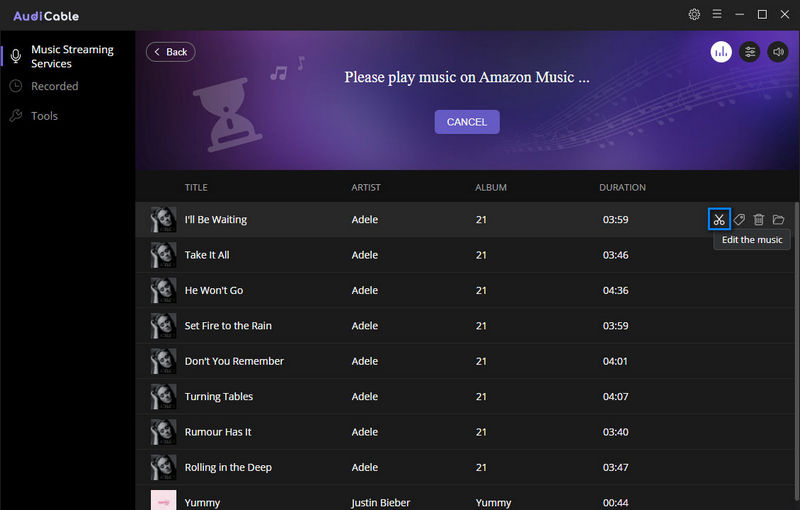This screenshot has width=800, height=510.
Task: Click album cover of Set Fire to the Rain
Action: [x=163, y=325]
